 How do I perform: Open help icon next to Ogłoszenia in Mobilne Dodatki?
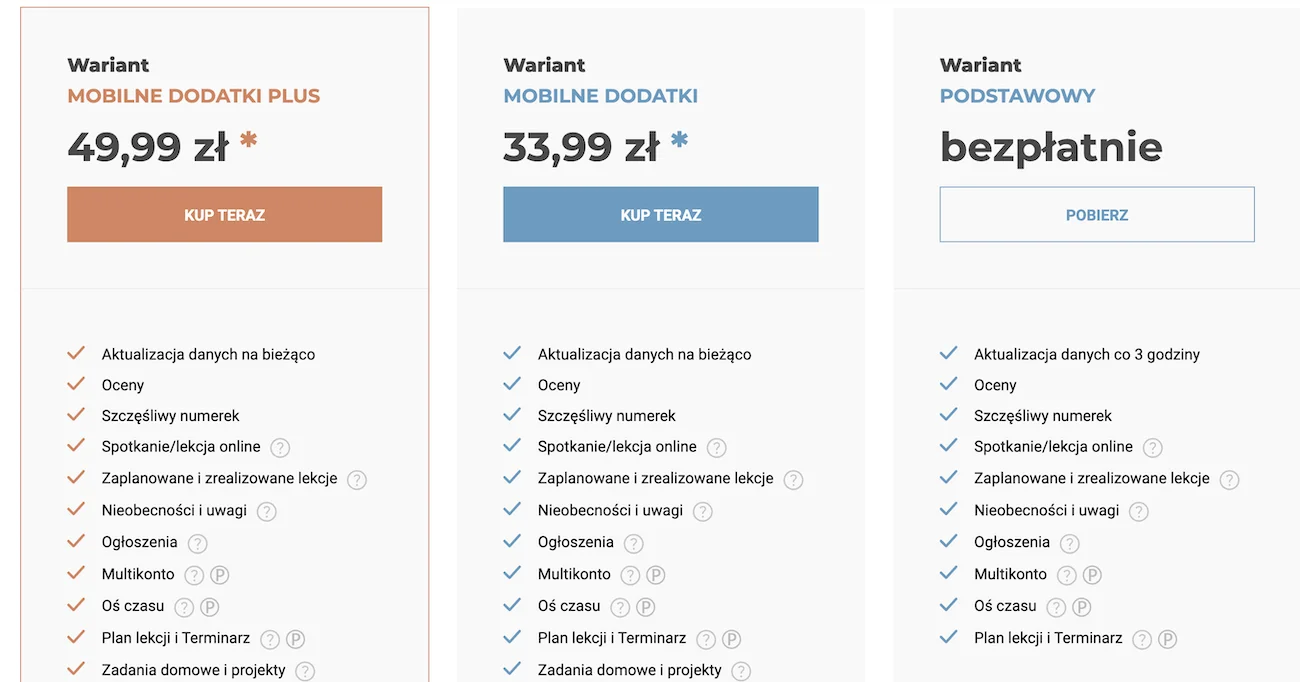coord(634,543)
